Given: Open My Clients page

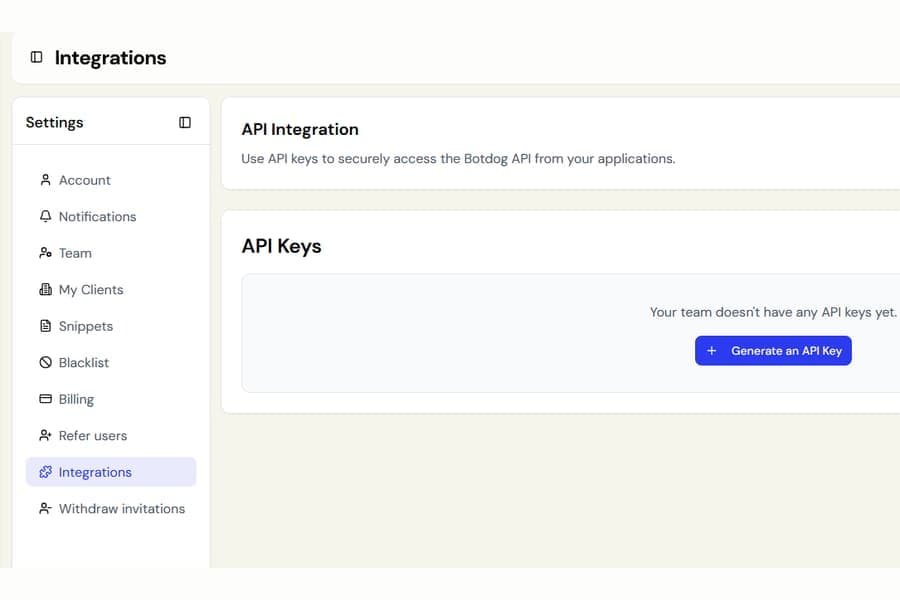Looking at the screenshot, I should [x=111, y=289].
